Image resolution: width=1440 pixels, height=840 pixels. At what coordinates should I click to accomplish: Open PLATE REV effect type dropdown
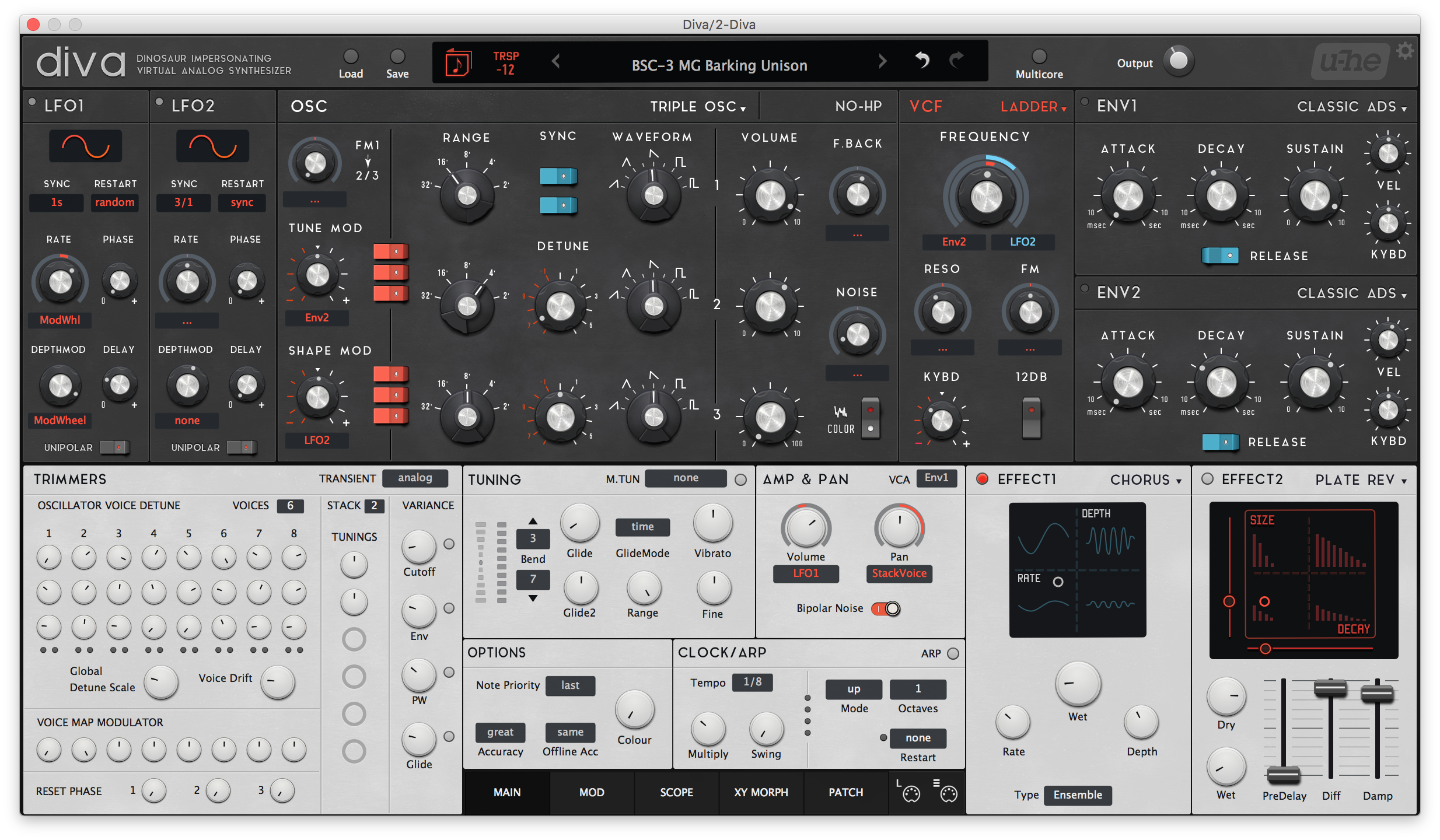pos(1361,480)
